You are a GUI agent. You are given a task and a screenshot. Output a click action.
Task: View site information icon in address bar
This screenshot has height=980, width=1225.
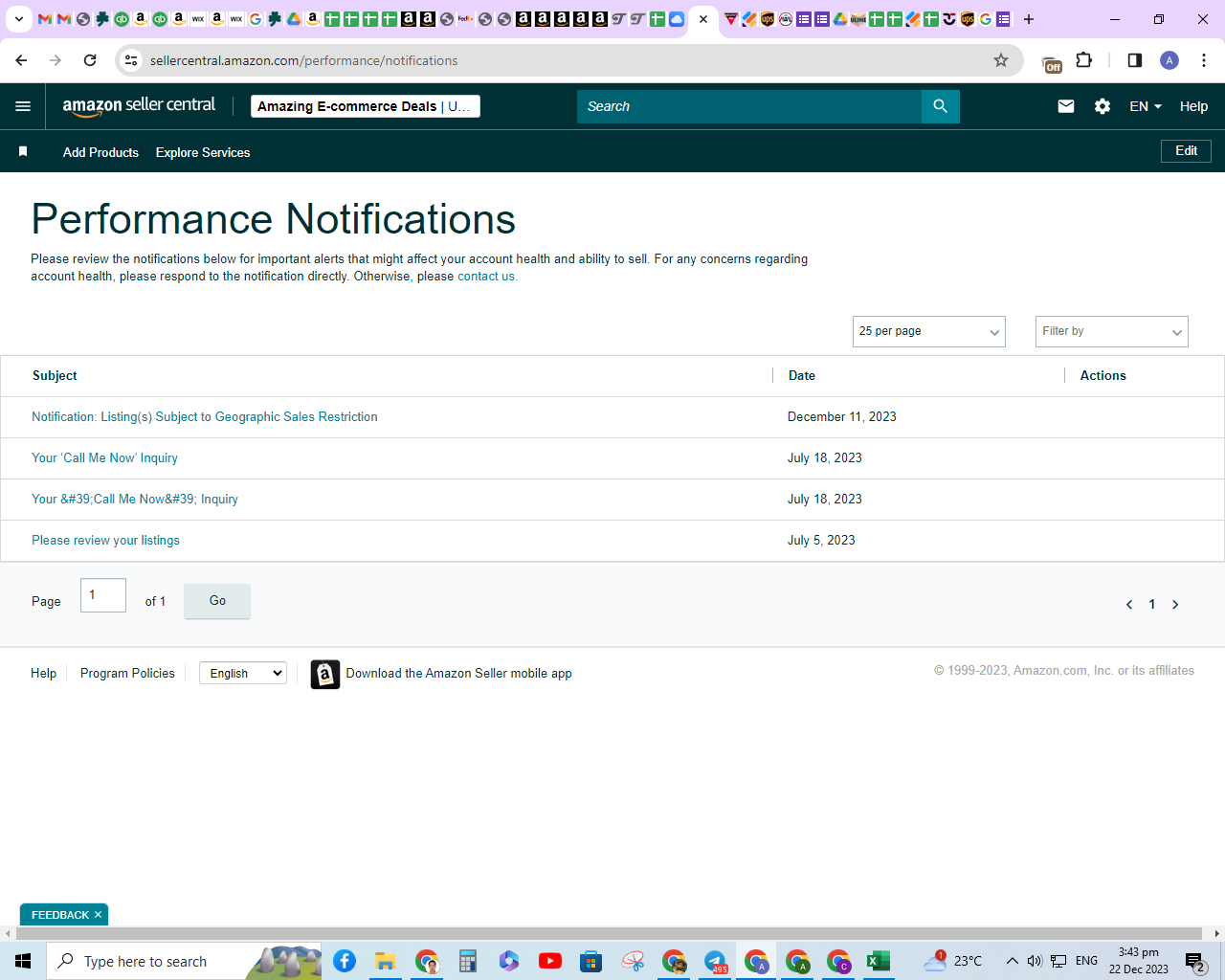131,60
